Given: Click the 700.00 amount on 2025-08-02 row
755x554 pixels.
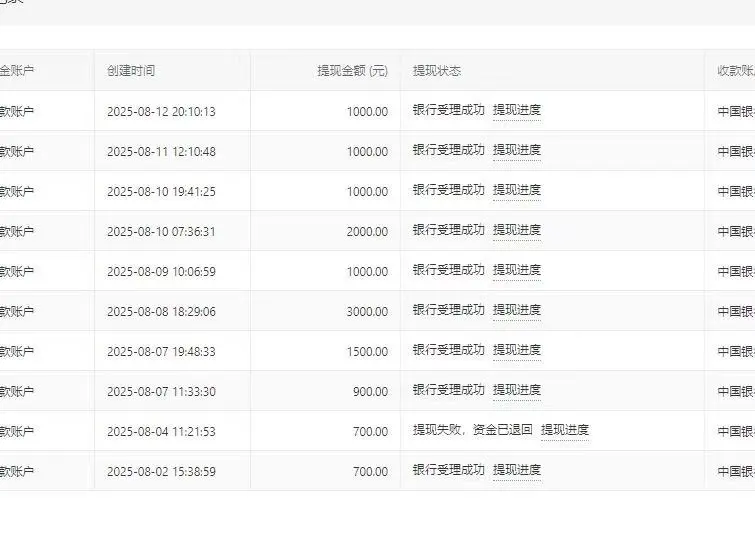Looking at the screenshot, I should pos(370,471).
